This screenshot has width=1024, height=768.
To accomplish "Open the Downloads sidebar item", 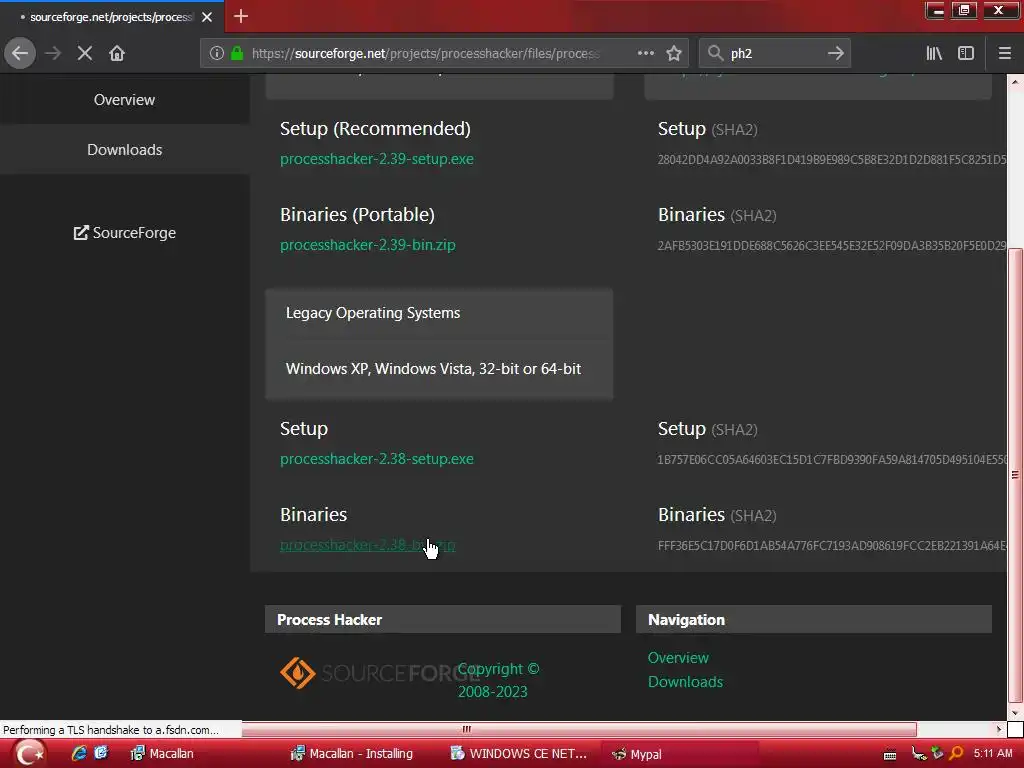I will coord(124,150).
